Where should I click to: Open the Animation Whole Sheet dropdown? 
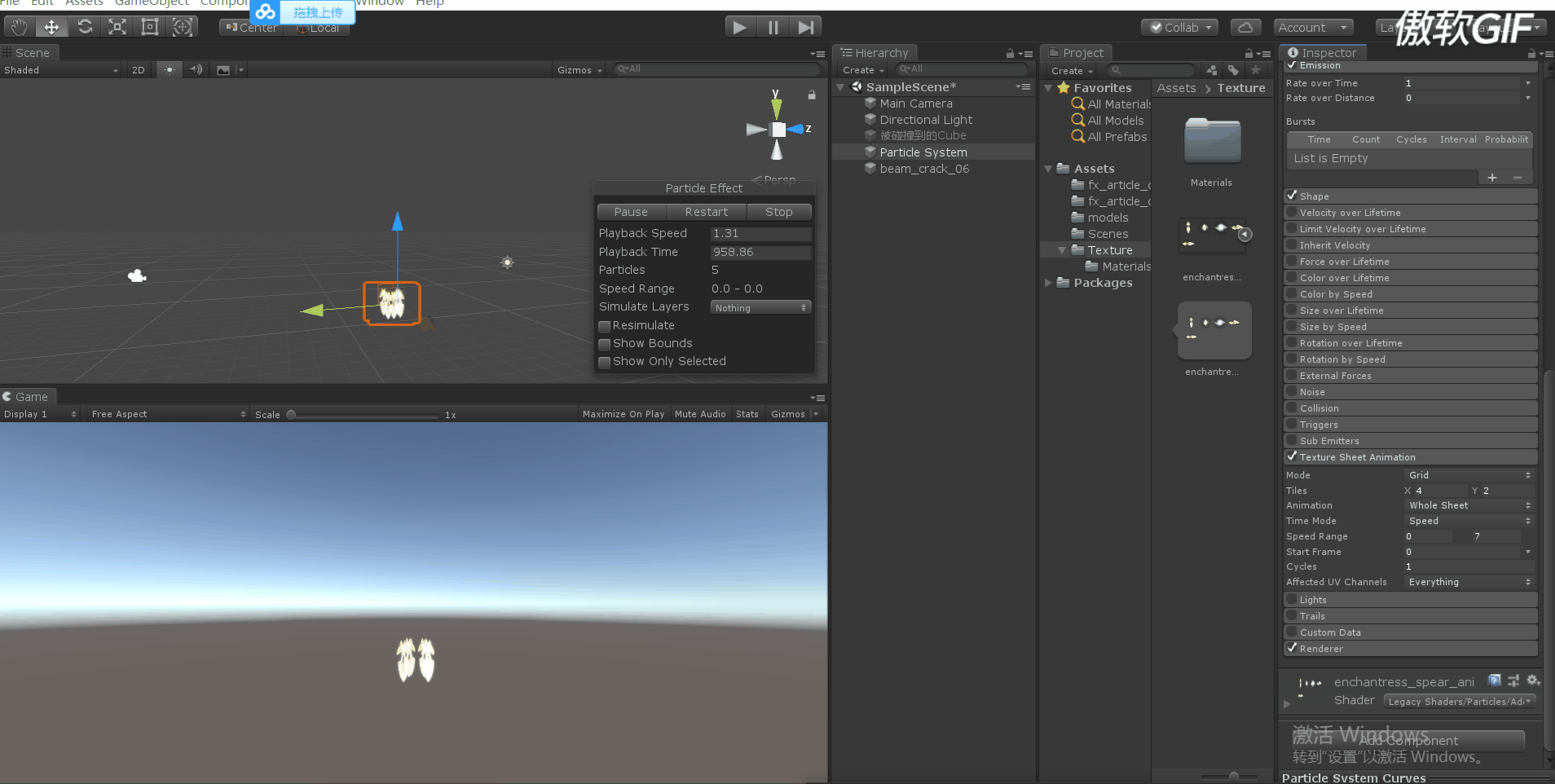pyautogui.click(x=1469, y=505)
